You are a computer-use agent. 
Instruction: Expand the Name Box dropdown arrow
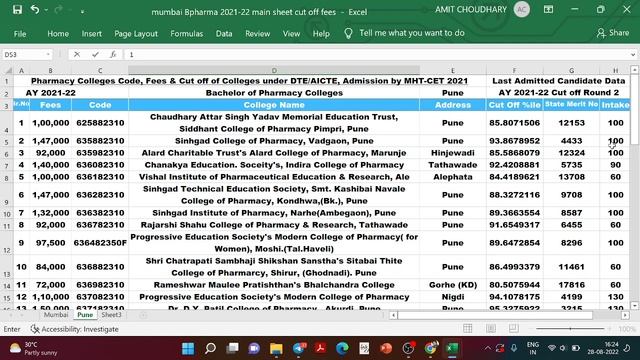(48, 54)
